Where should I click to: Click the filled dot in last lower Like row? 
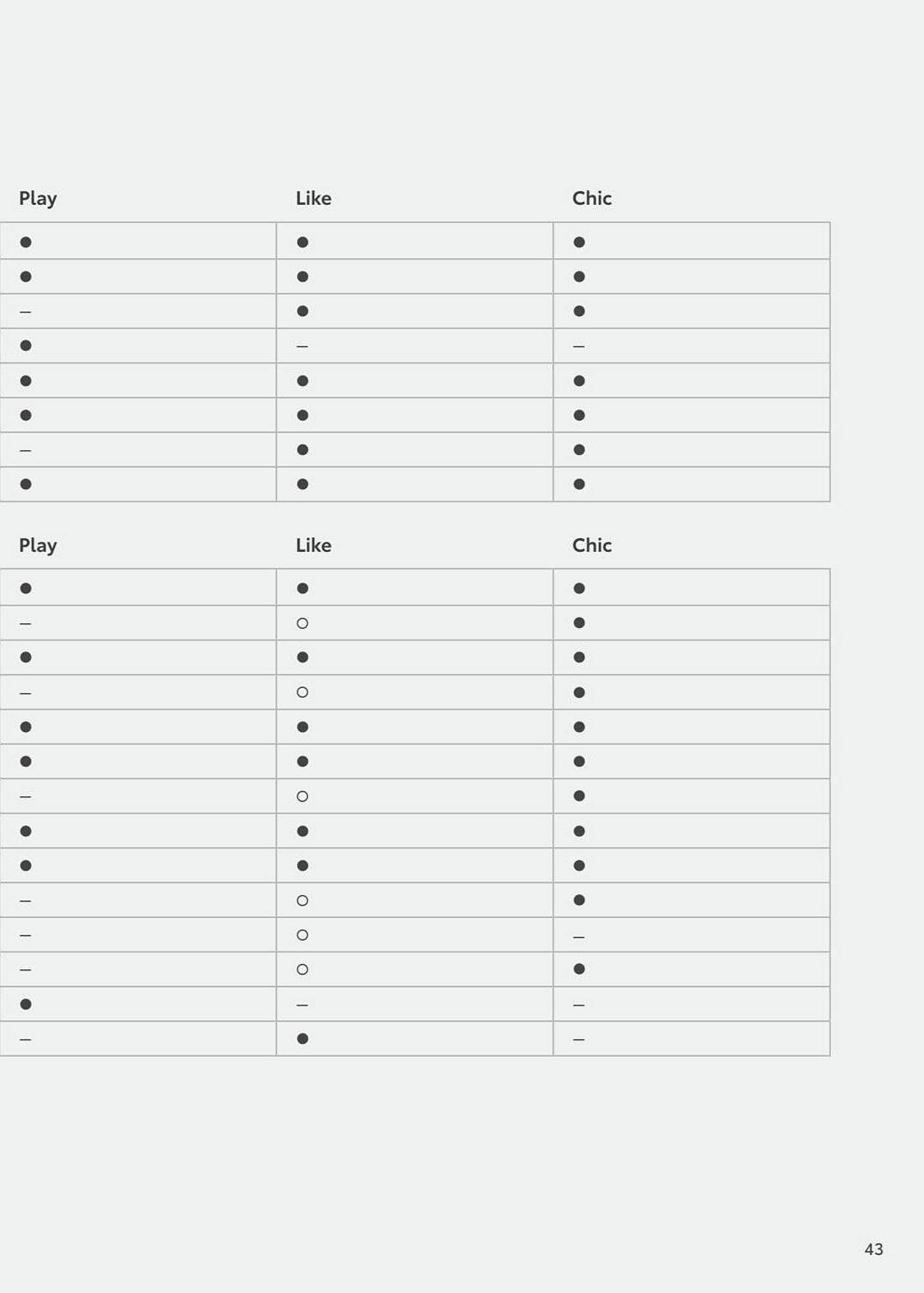(302, 1039)
